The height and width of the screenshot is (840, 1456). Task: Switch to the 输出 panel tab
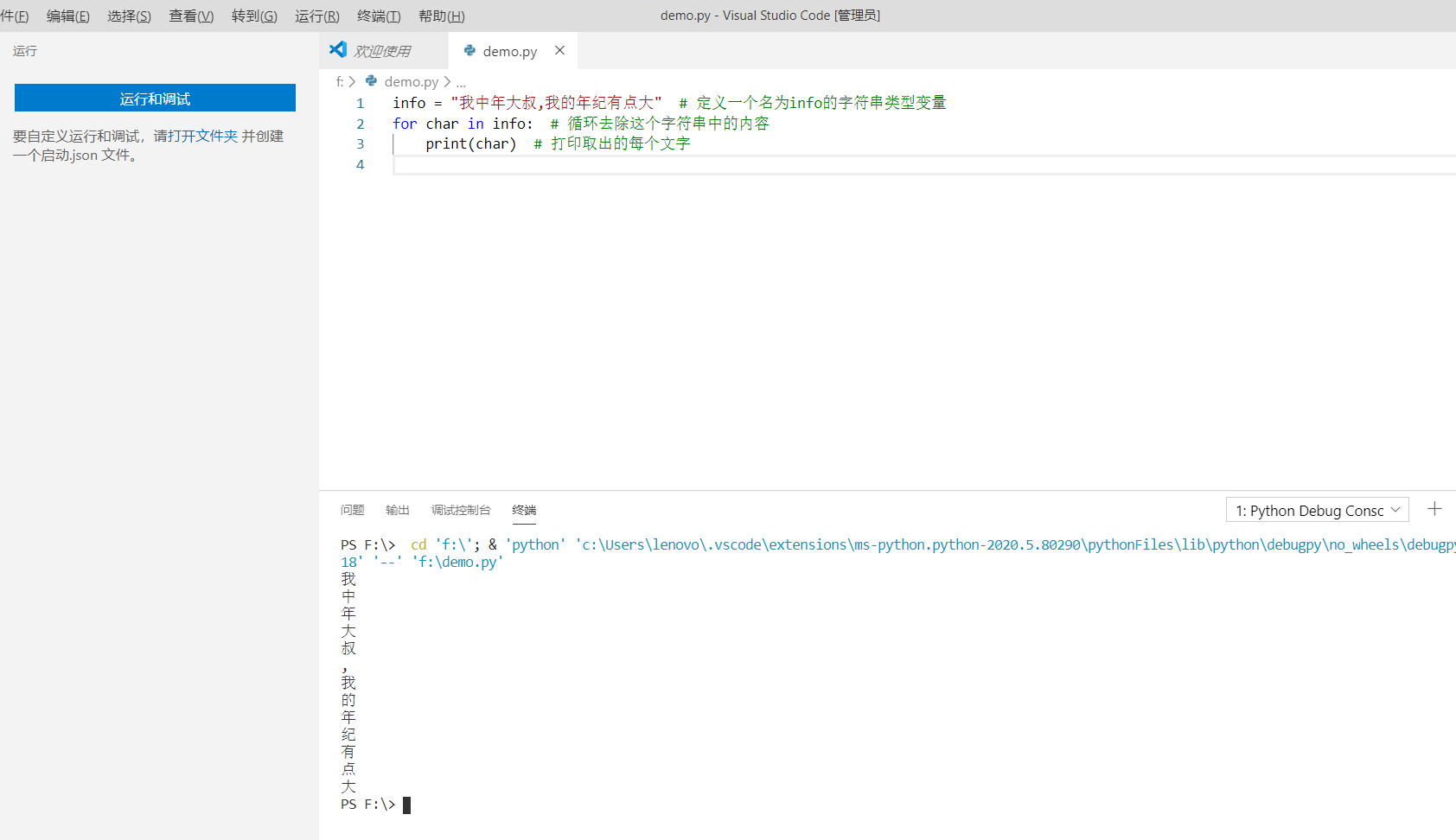pyautogui.click(x=398, y=510)
